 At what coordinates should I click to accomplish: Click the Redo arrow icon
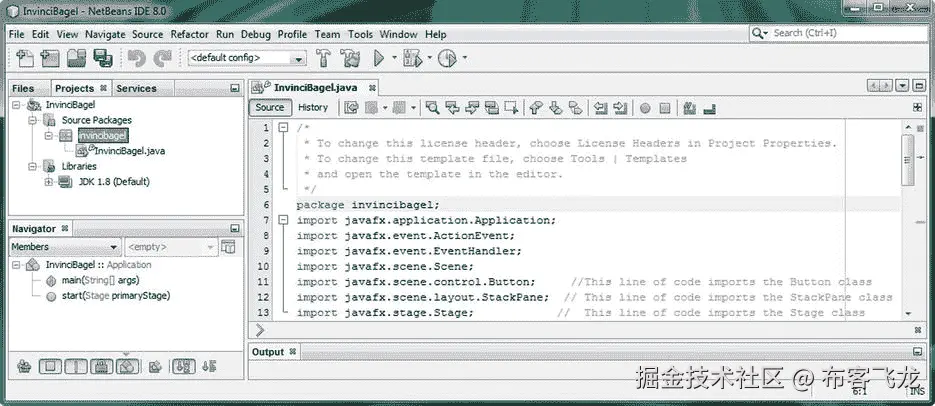click(162, 58)
